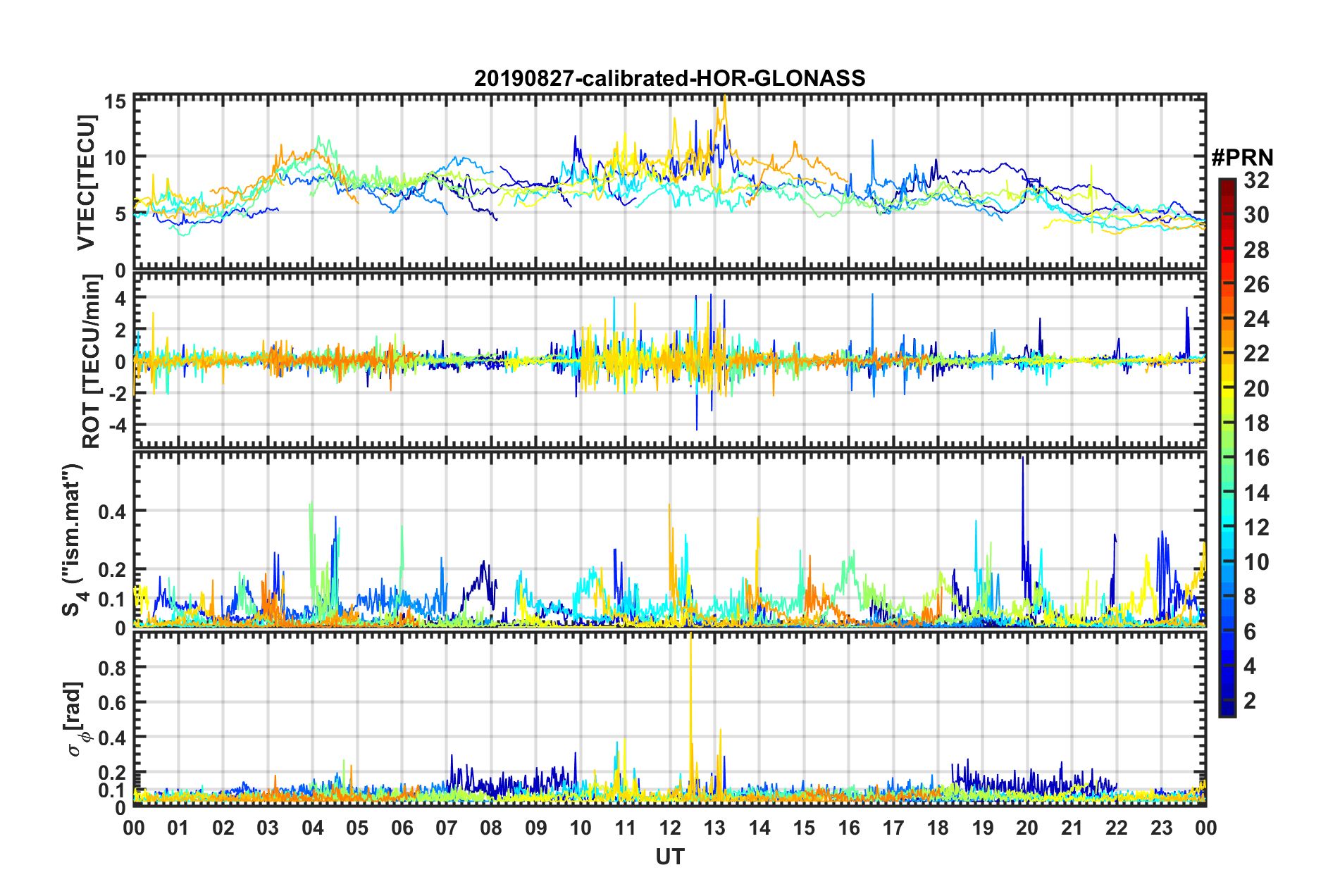Click the "10" tick on the VTEC axis

pyautogui.click(x=115, y=158)
